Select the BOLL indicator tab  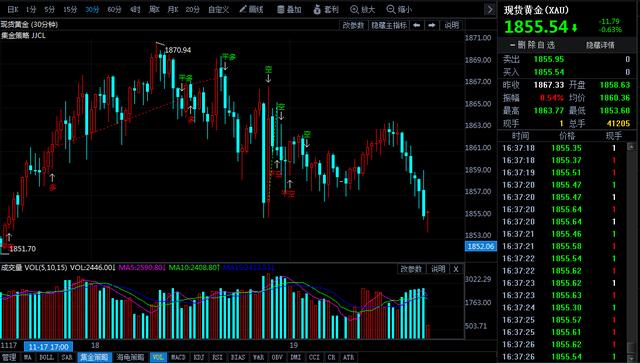click(46, 357)
